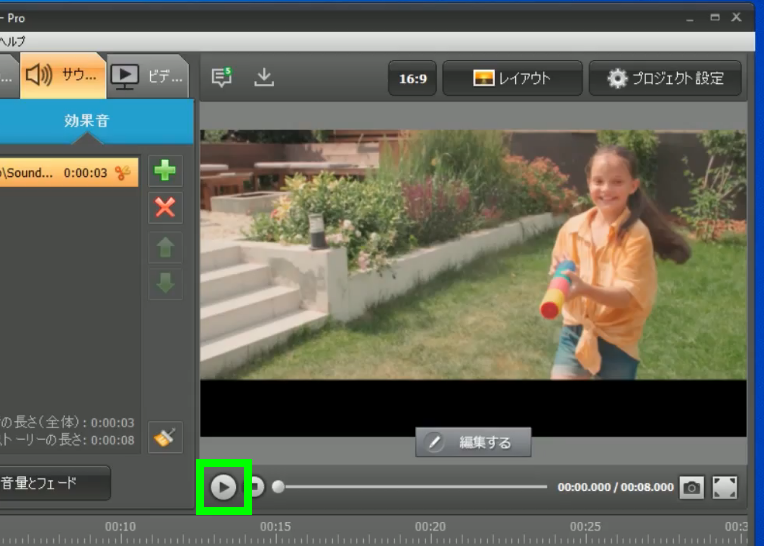
Task: Remove the sound using the red X icon
Action: [x=165, y=208]
